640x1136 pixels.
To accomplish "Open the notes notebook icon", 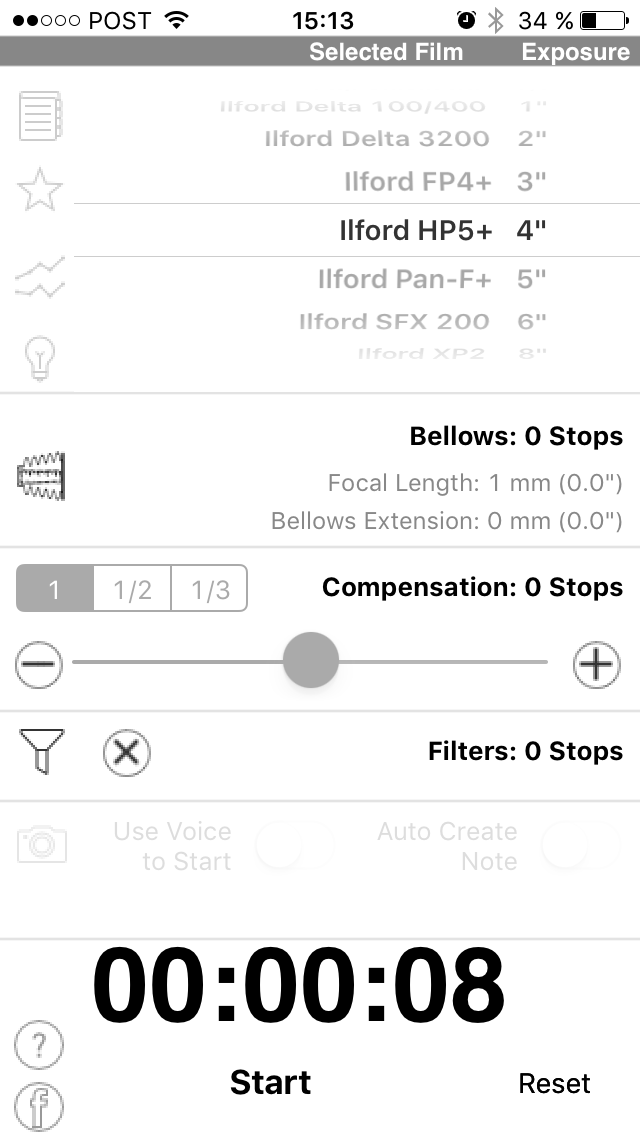I will pos(41,116).
